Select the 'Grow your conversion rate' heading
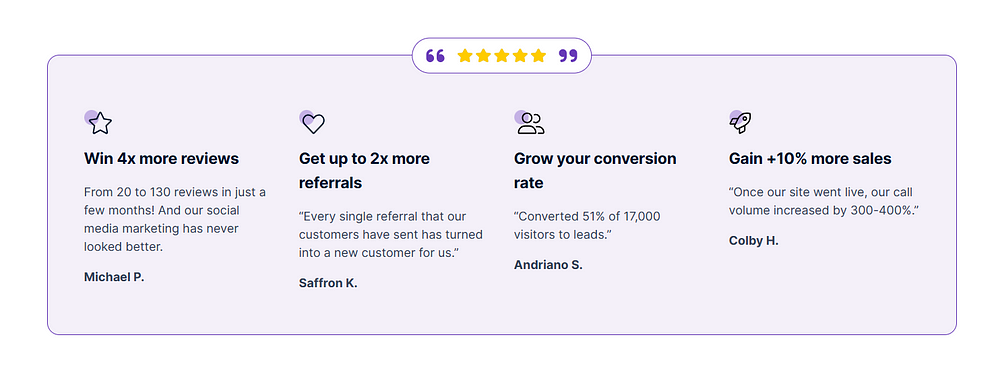This screenshot has width=1000, height=377. point(595,171)
